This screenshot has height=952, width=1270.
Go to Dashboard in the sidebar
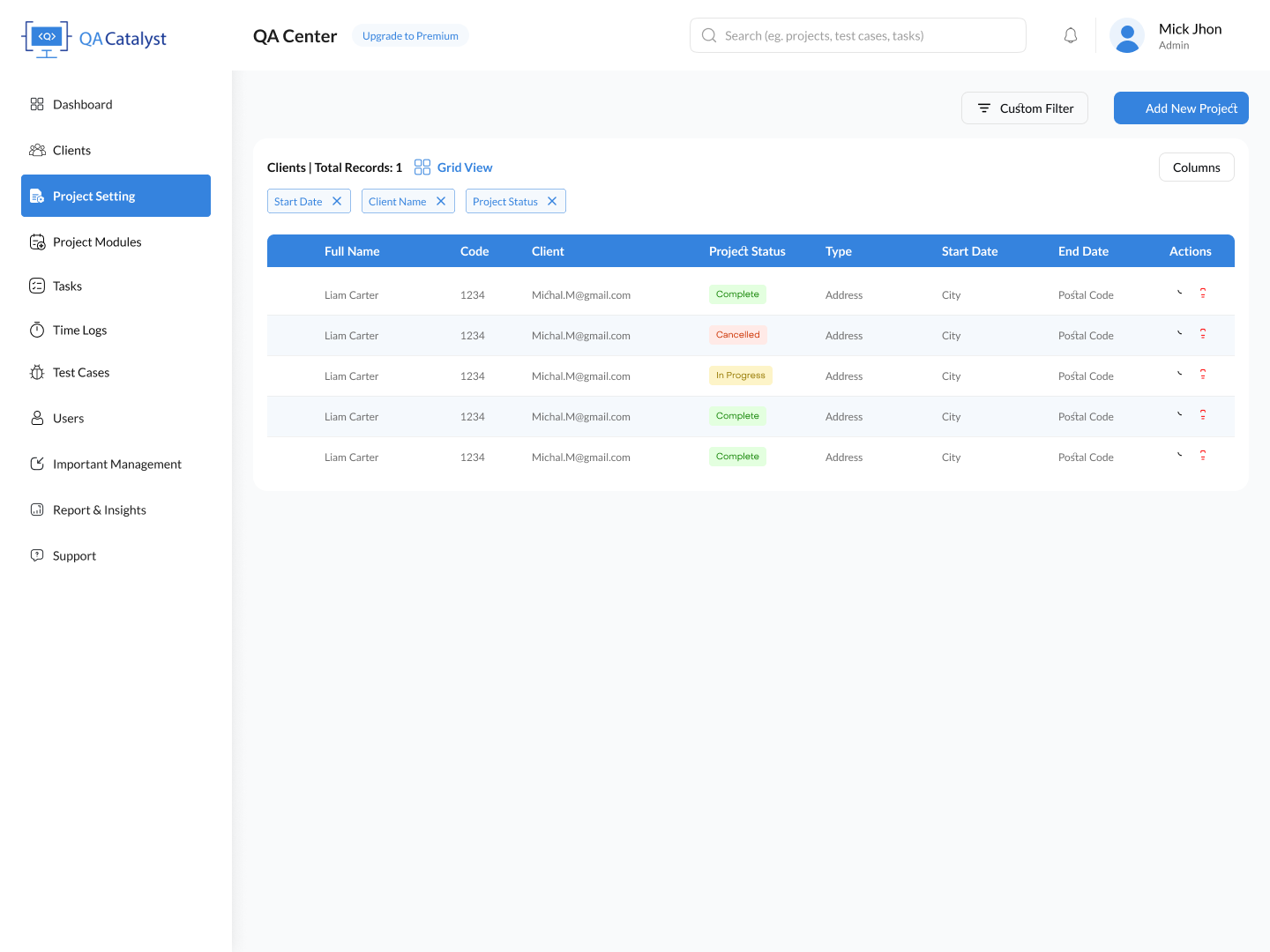(x=83, y=104)
